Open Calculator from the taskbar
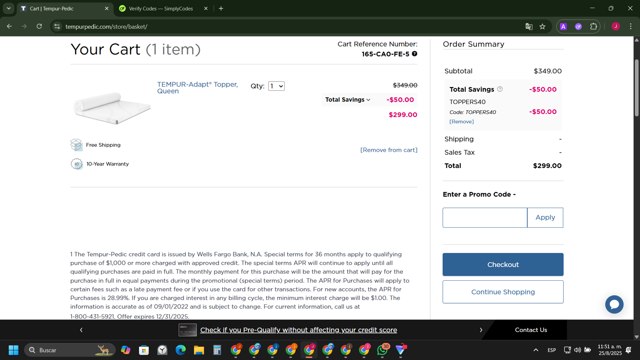Screen dimensions: 640x360 click(217, 350)
